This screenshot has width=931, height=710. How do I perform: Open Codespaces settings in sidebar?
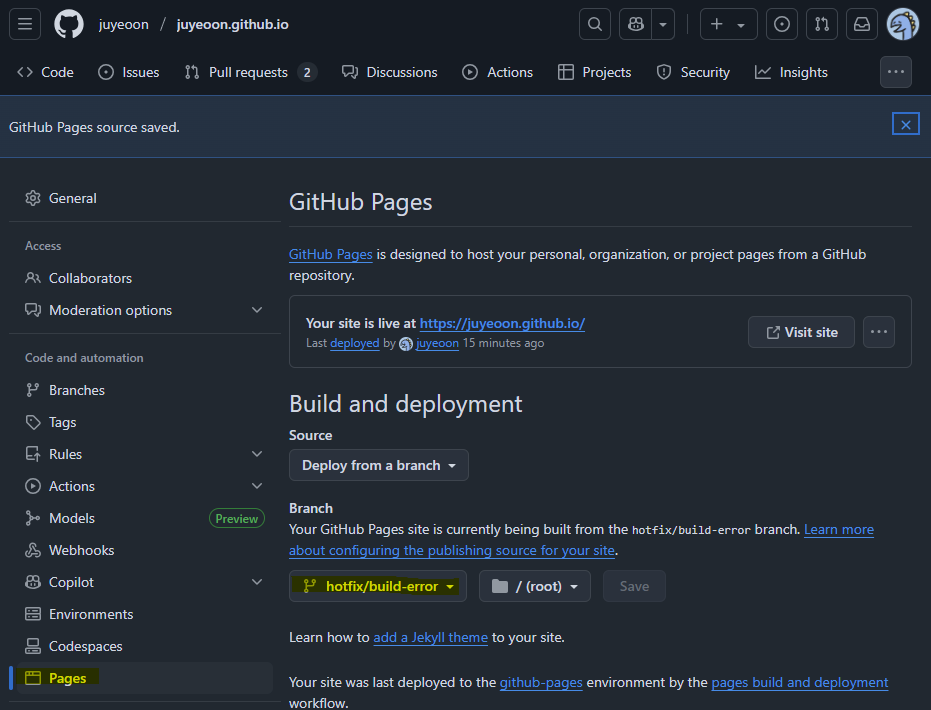145,646
